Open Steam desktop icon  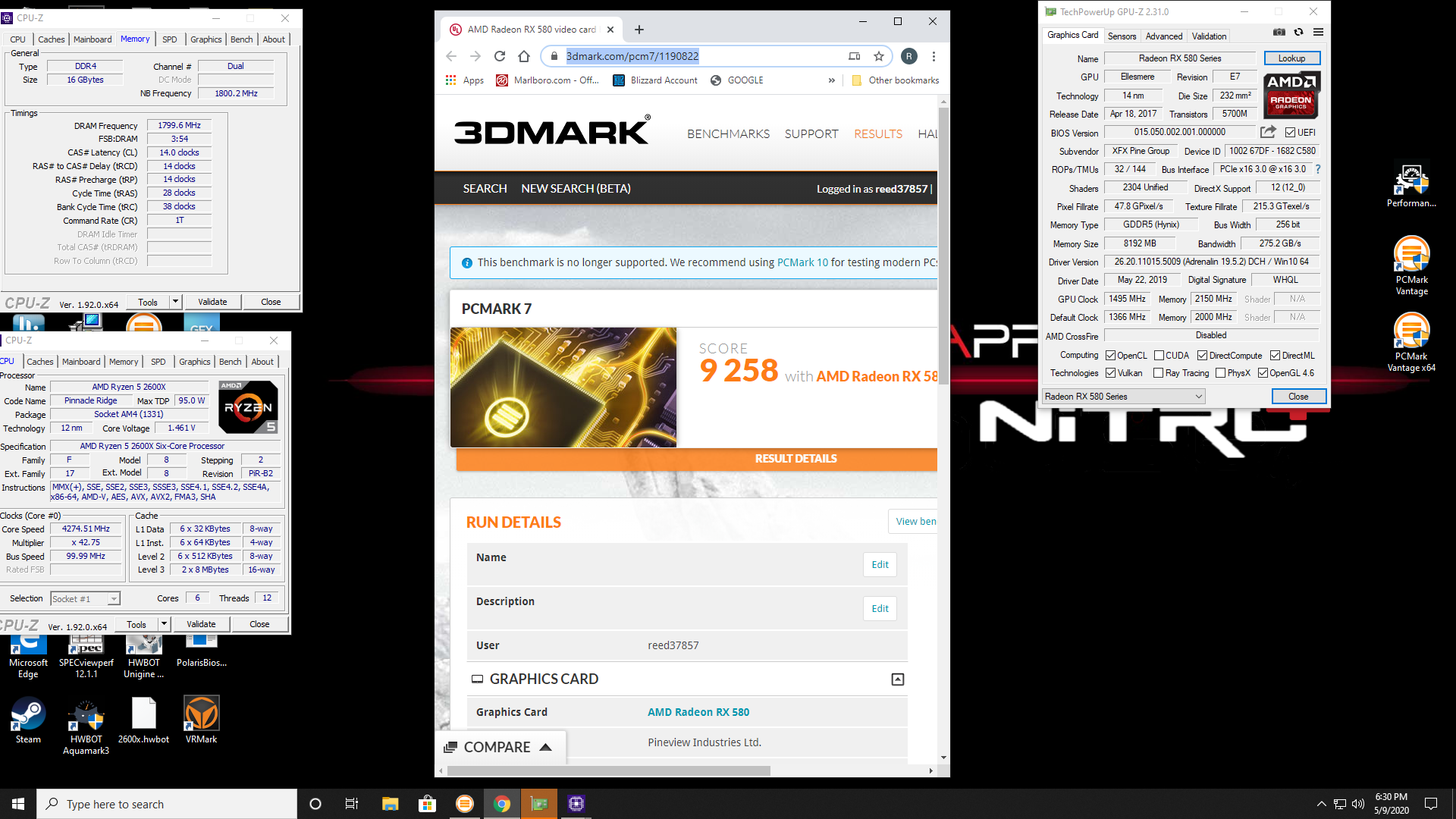(28, 720)
